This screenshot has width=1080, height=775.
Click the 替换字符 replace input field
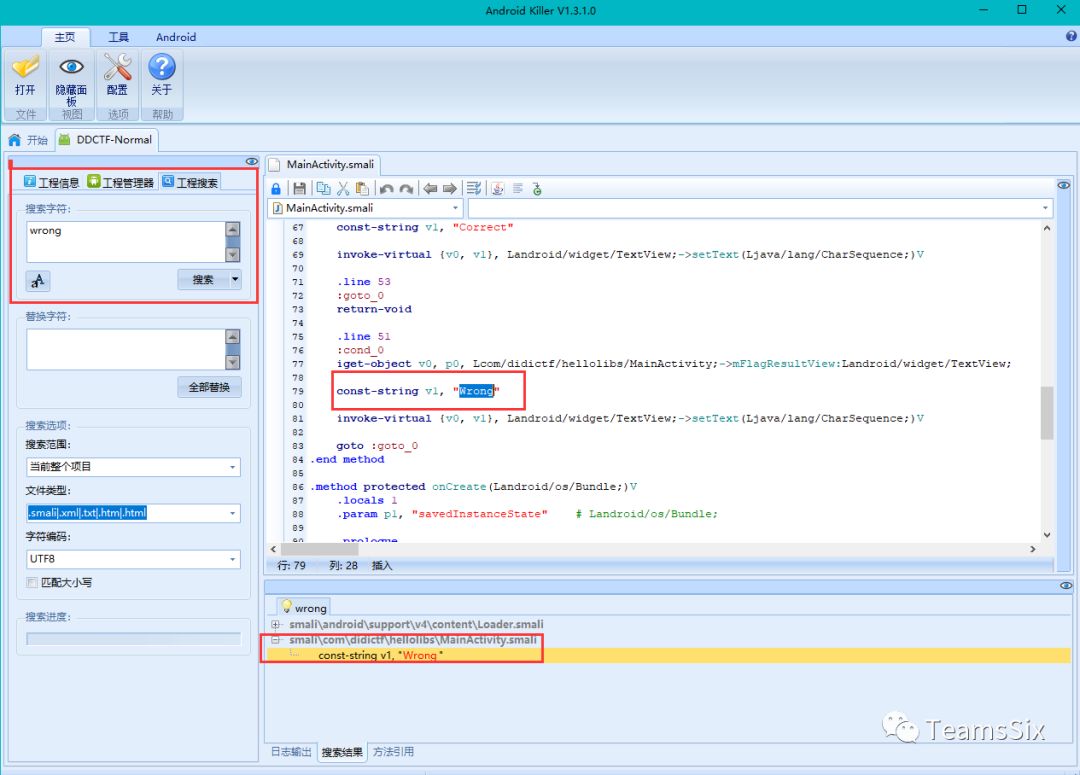pos(126,349)
